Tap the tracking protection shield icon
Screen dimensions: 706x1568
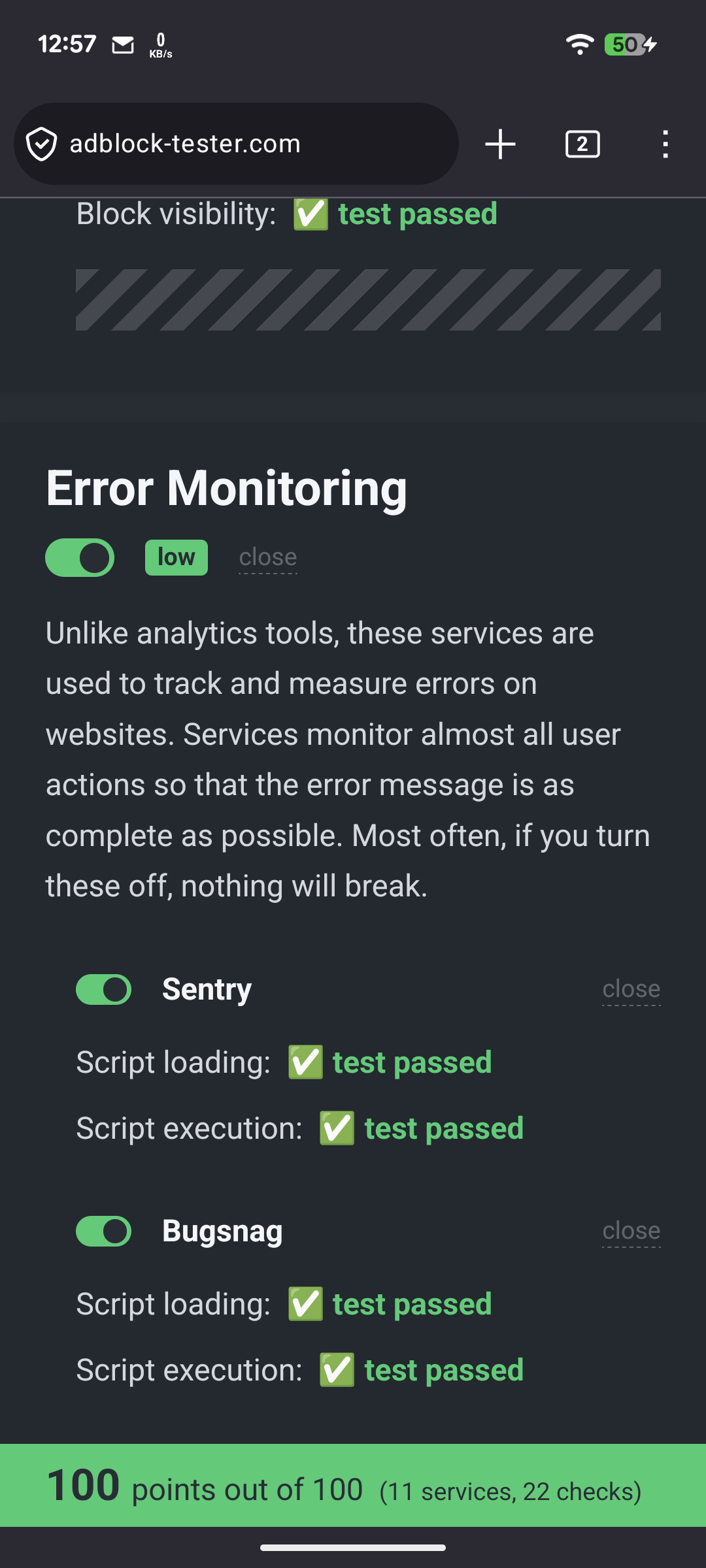click(x=42, y=144)
